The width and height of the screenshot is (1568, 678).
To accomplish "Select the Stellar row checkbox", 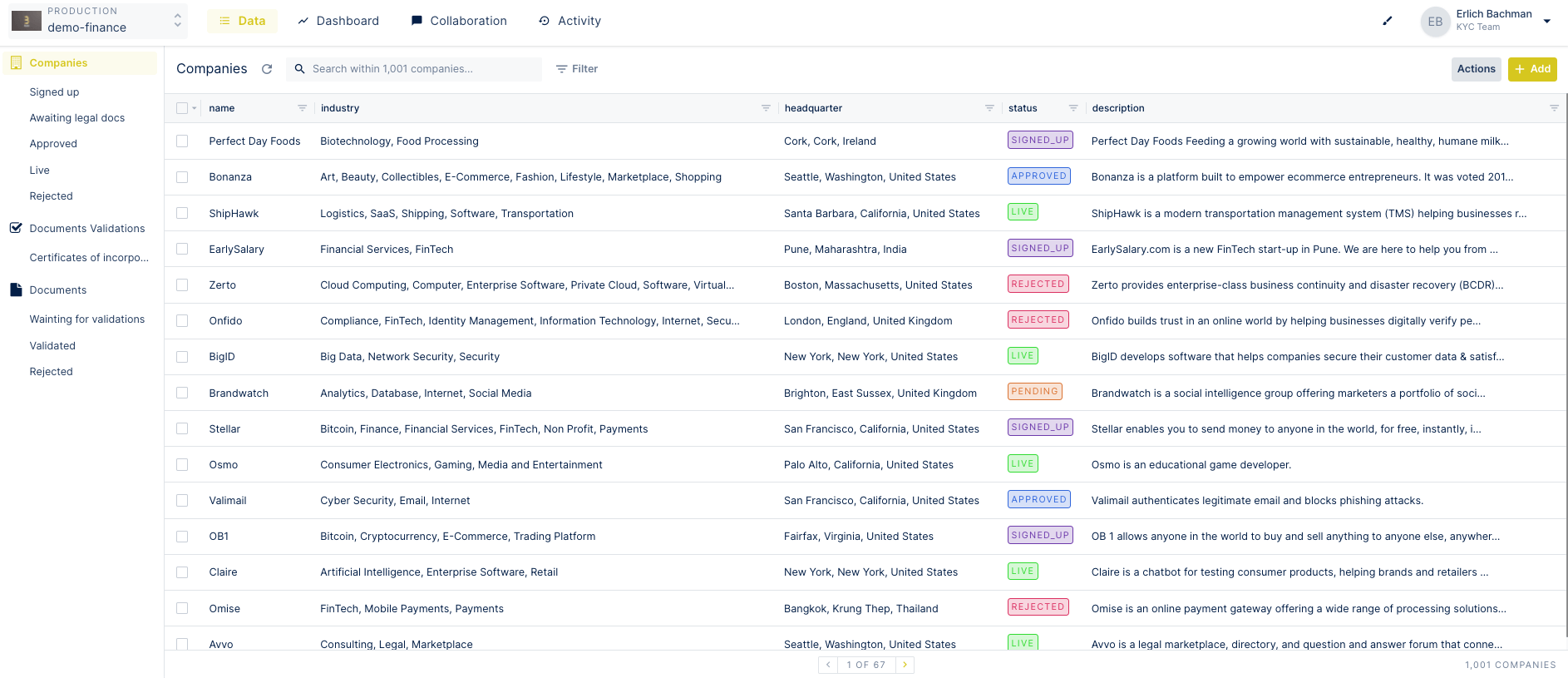I will (182, 428).
